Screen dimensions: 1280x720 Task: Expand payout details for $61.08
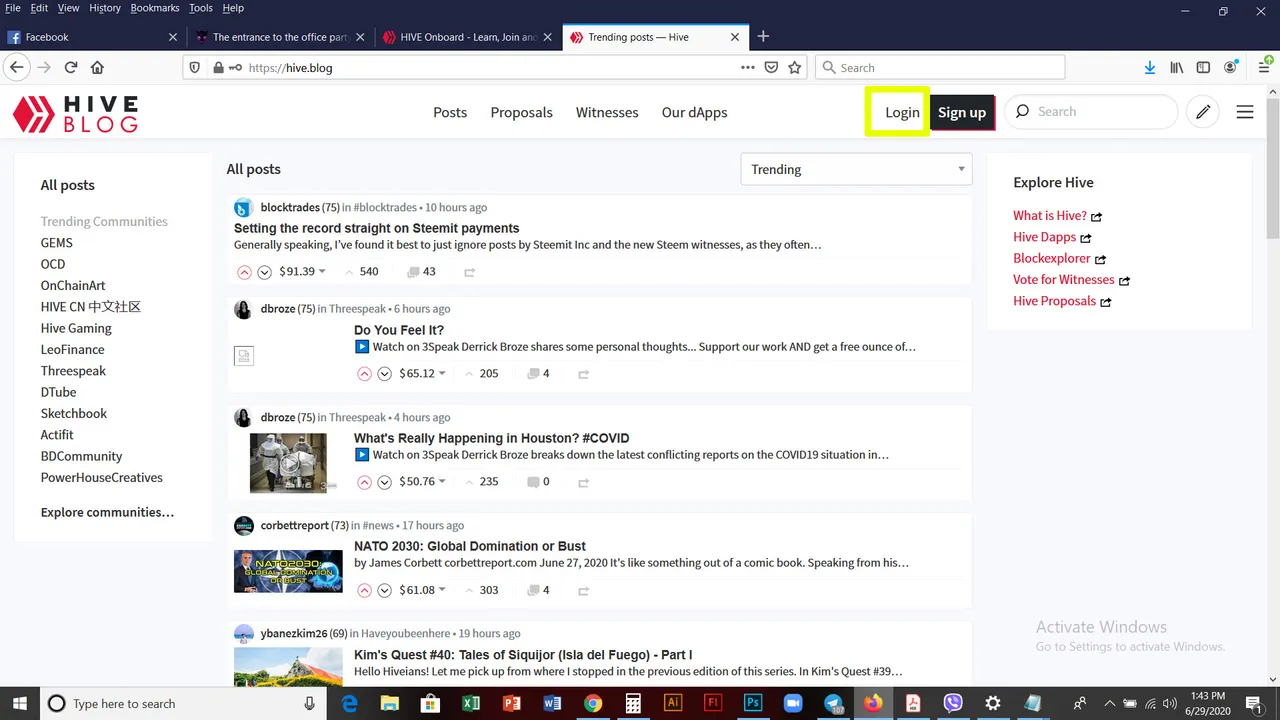(422, 590)
